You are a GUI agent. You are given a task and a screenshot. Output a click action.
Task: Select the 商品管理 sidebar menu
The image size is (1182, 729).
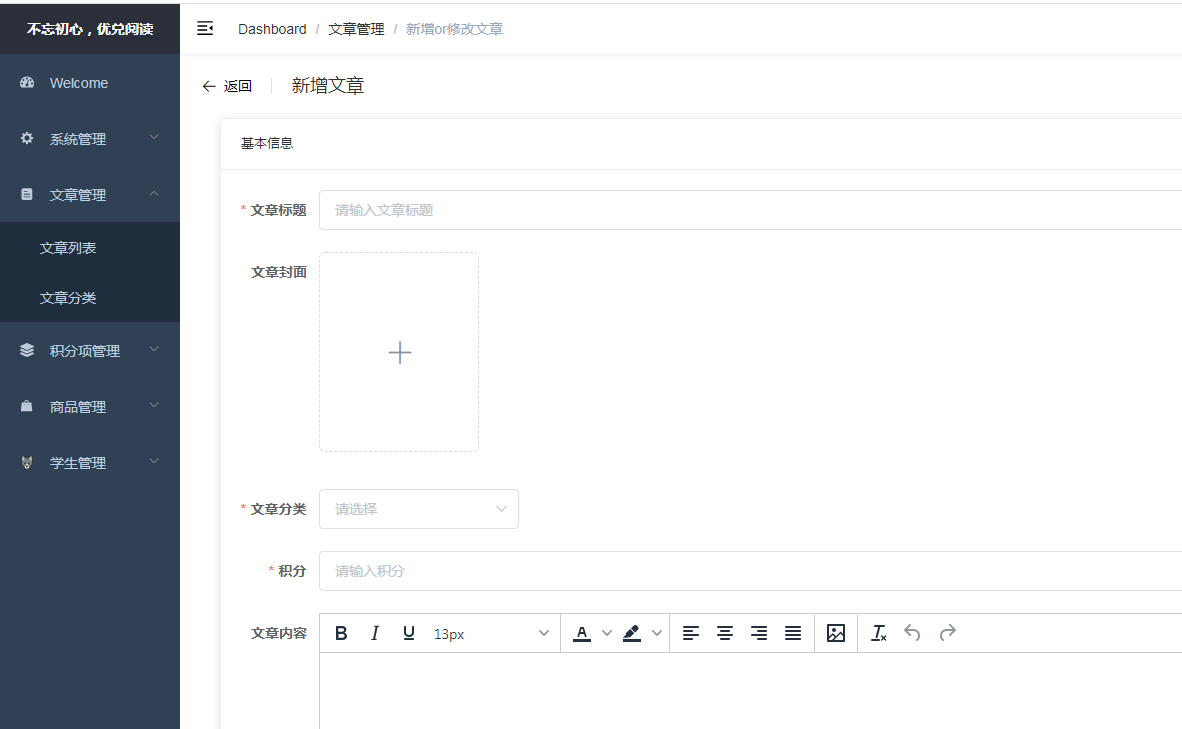pos(90,406)
